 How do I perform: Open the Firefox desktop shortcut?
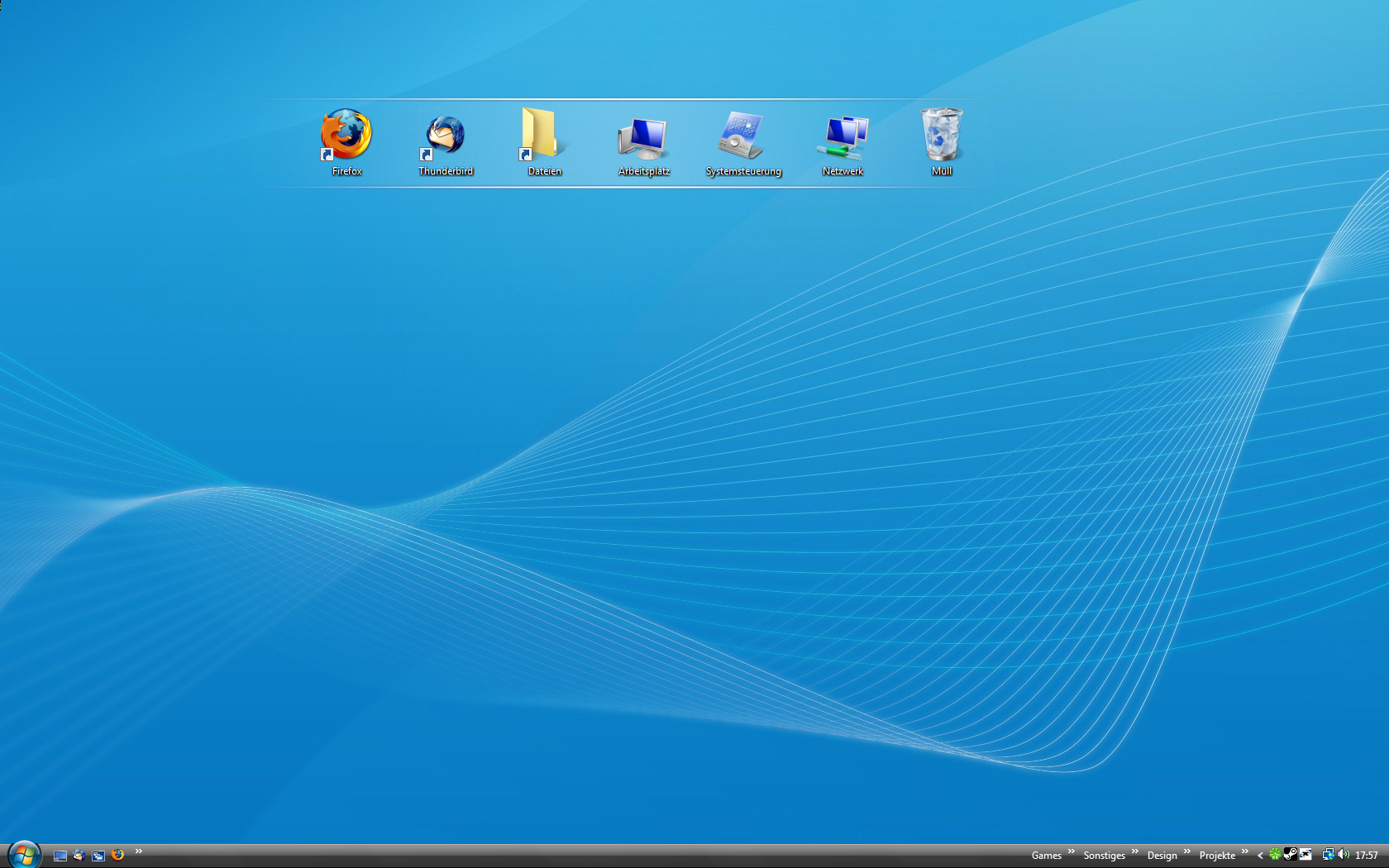pos(346,141)
